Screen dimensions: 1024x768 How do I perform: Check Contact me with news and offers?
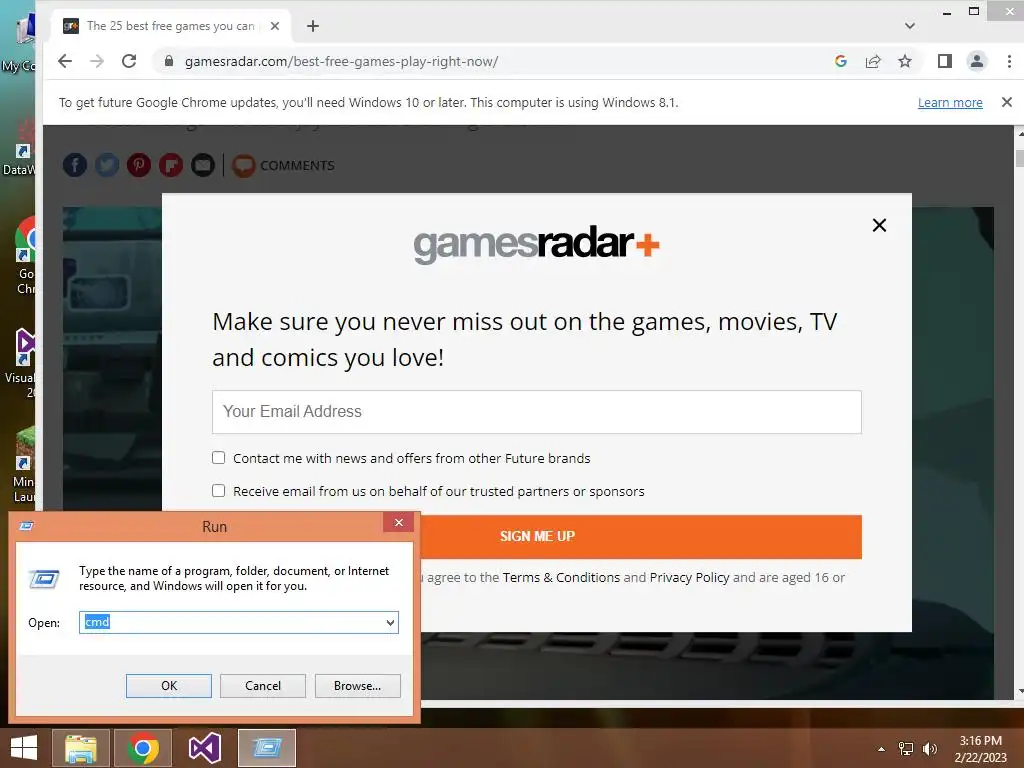point(219,458)
